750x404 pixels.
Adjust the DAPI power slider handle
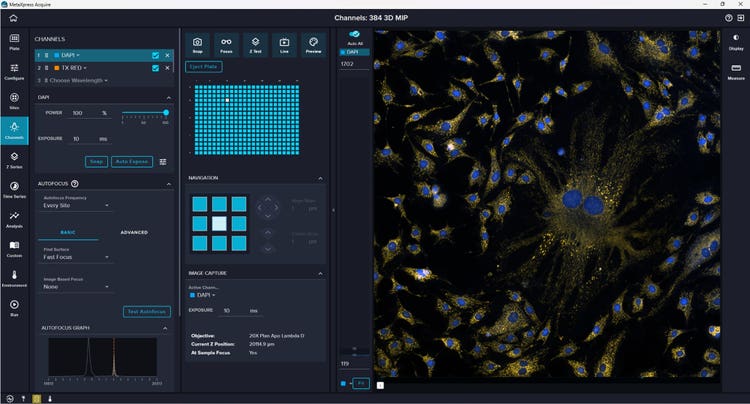(166, 113)
